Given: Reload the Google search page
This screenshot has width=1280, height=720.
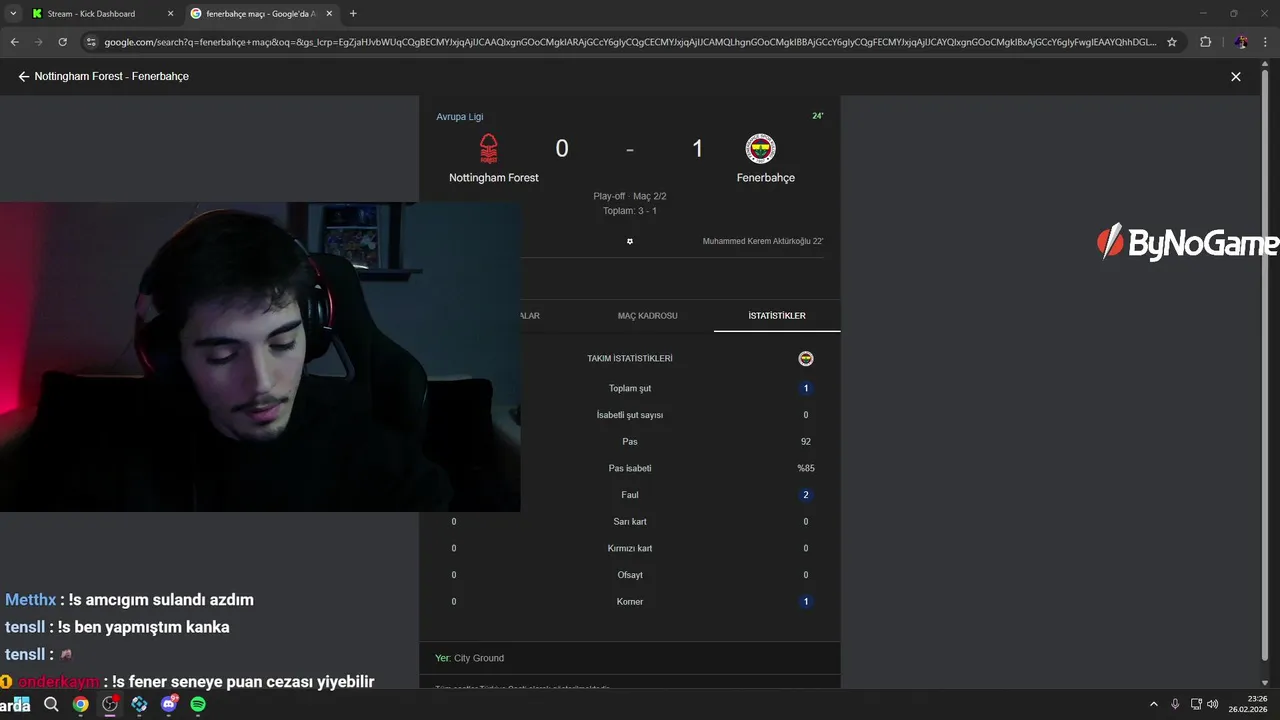Looking at the screenshot, I should (x=63, y=42).
